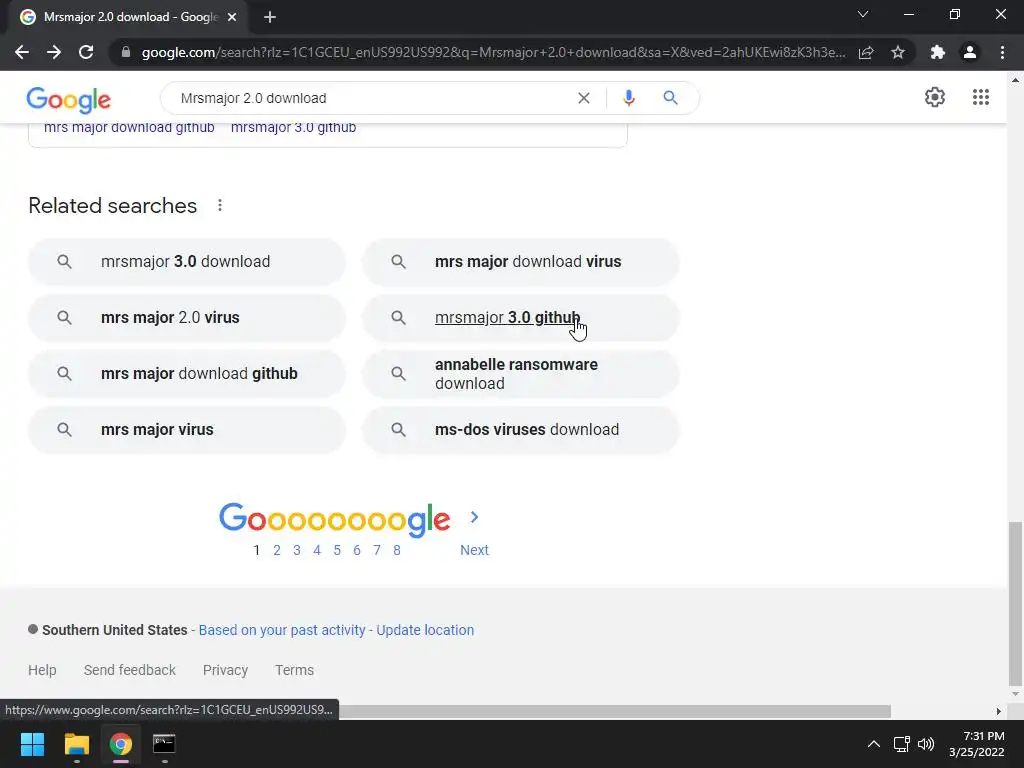Expand the system tray hidden icons chevron

coord(873,744)
